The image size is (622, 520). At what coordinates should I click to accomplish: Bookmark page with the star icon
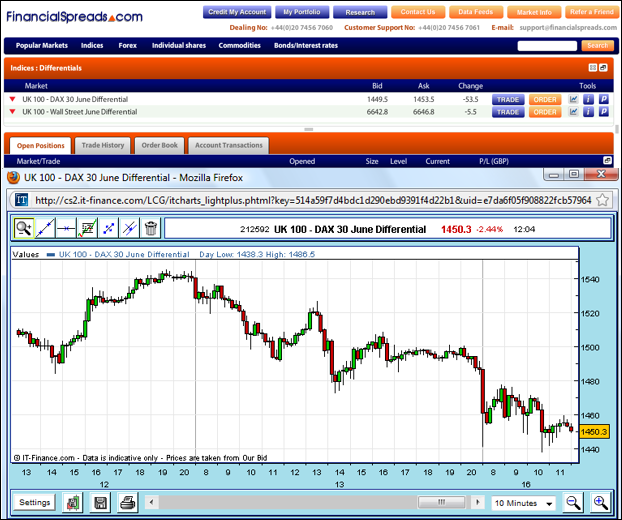coord(603,200)
